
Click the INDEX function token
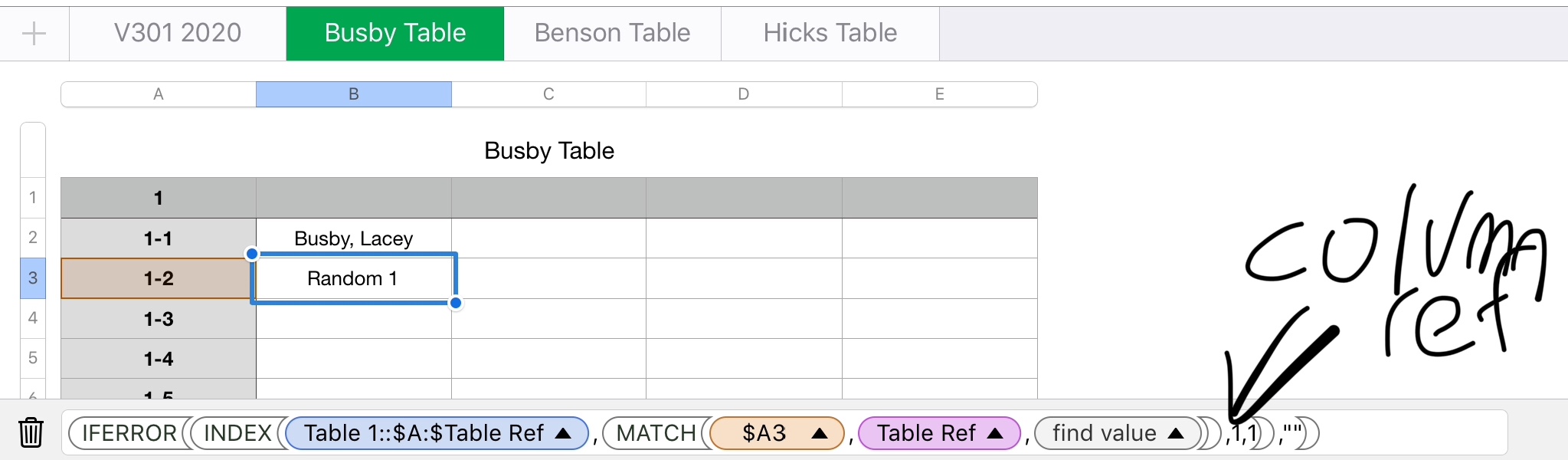(237, 433)
